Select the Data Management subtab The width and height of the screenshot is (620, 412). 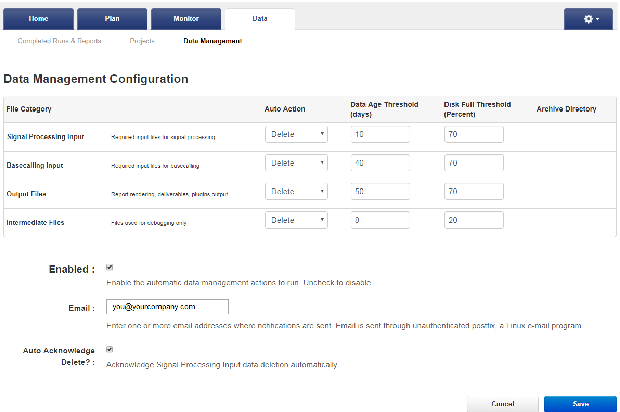tap(212, 41)
